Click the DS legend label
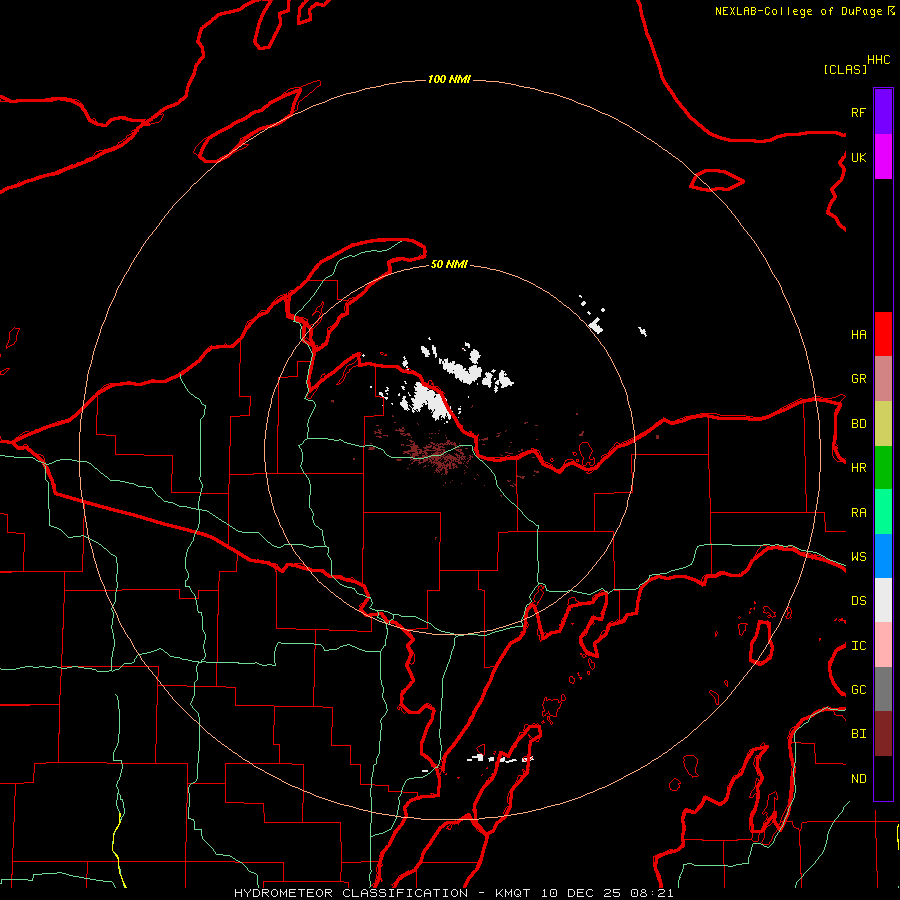The image size is (900, 900). pyautogui.click(x=858, y=601)
